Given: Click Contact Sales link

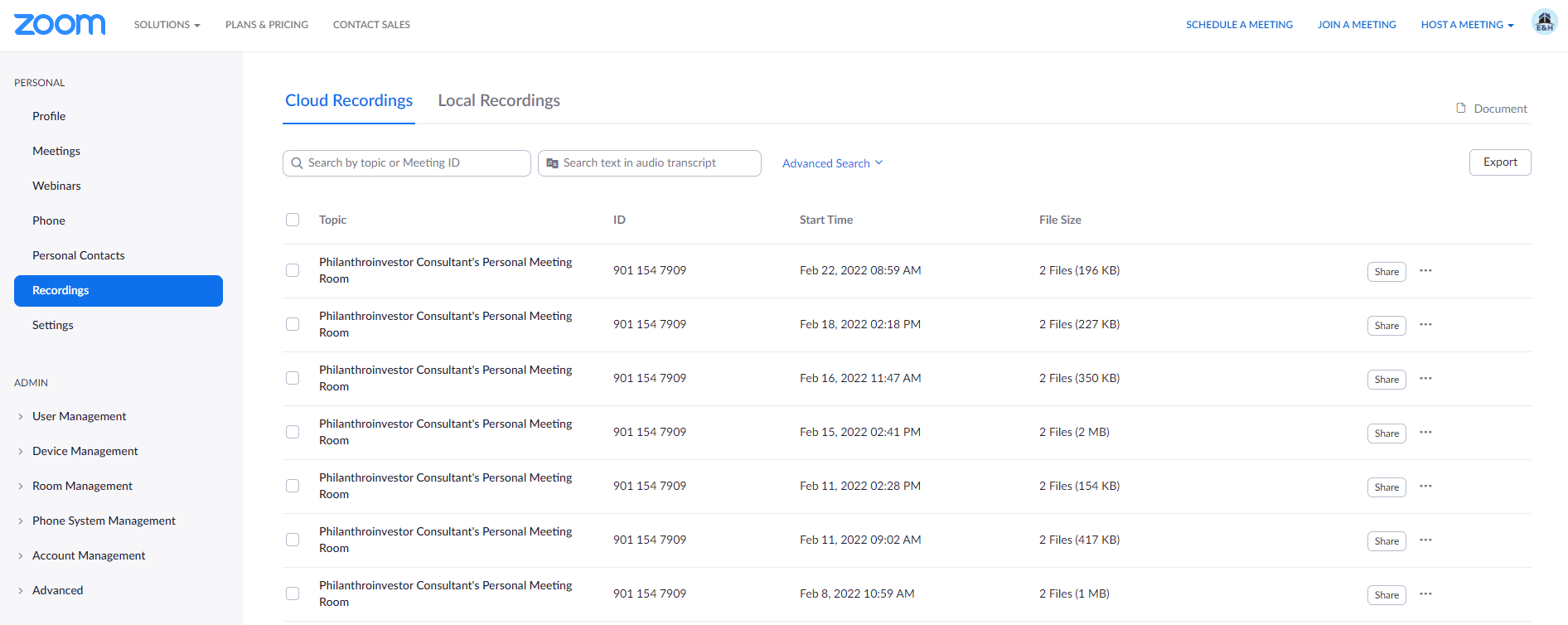Looking at the screenshot, I should pos(371,25).
